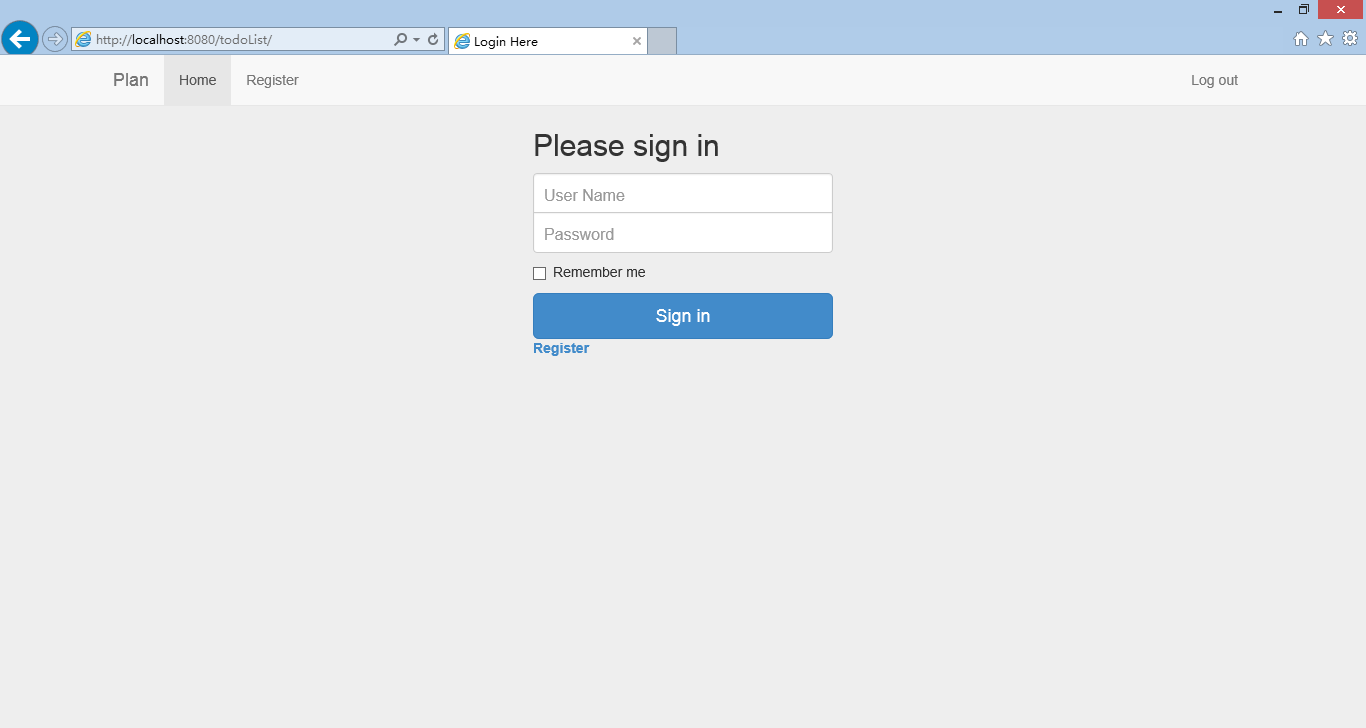Open a new blank tab
1366x728 pixels.
662,41
